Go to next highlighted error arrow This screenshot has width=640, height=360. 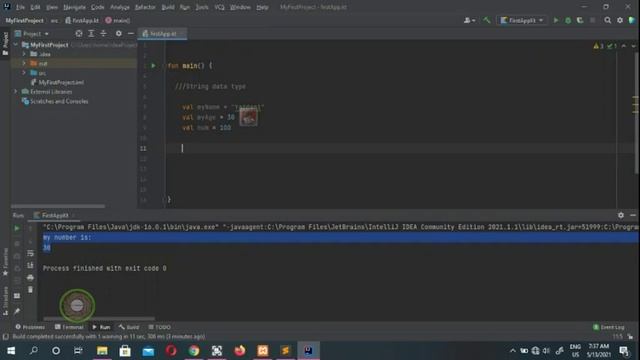[x=633, y=46]
